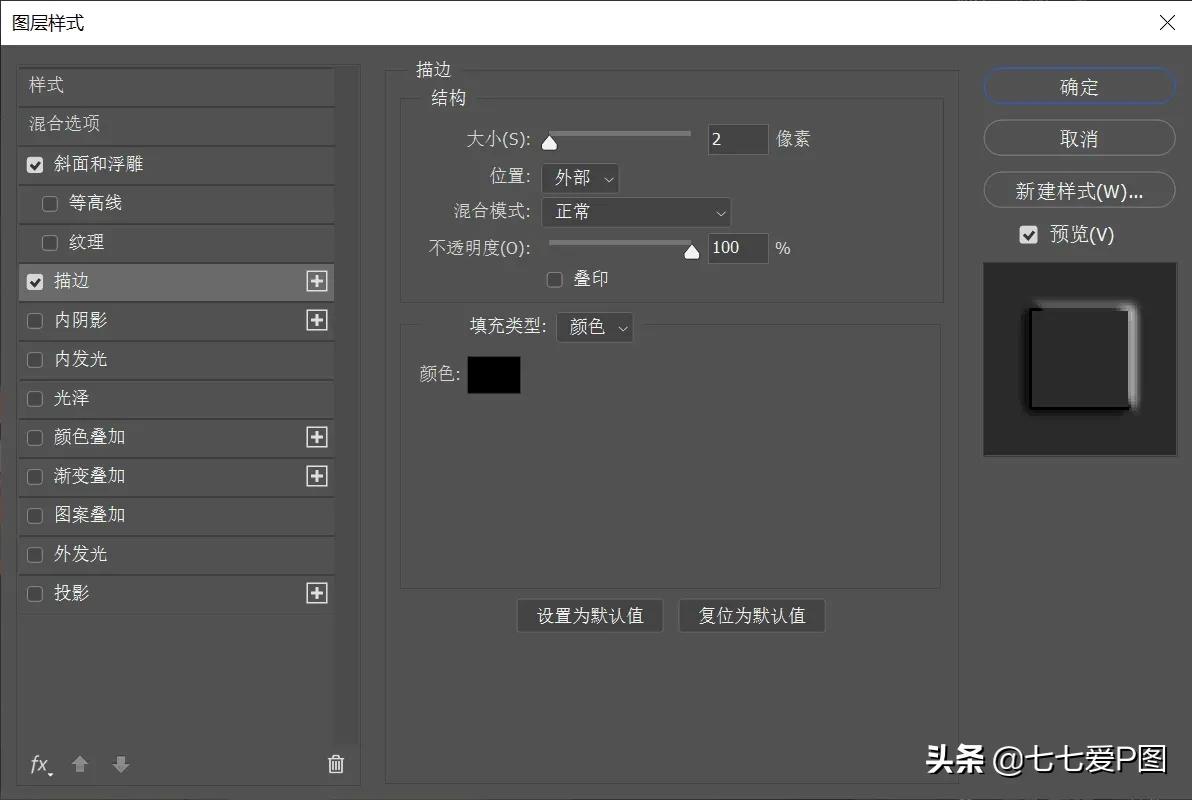Select the 样式 entry in list

click(x=176, y=86)
